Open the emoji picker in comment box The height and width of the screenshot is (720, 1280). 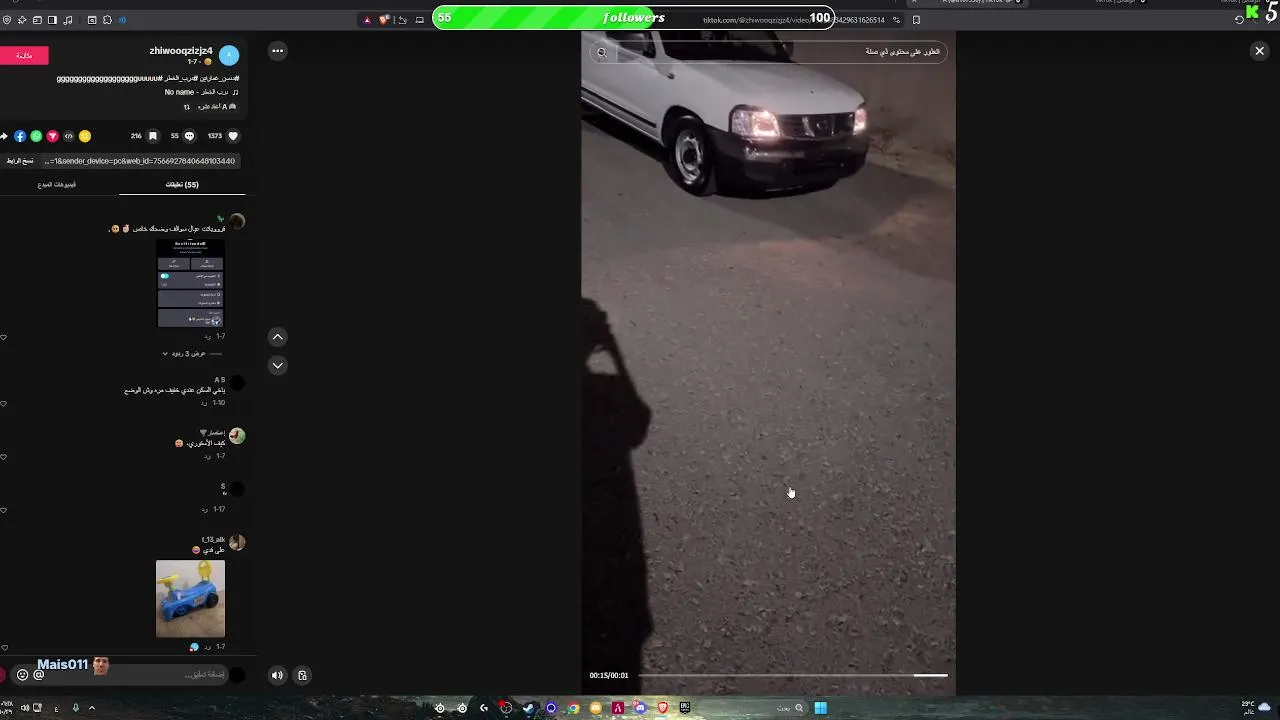coord(23,675)
